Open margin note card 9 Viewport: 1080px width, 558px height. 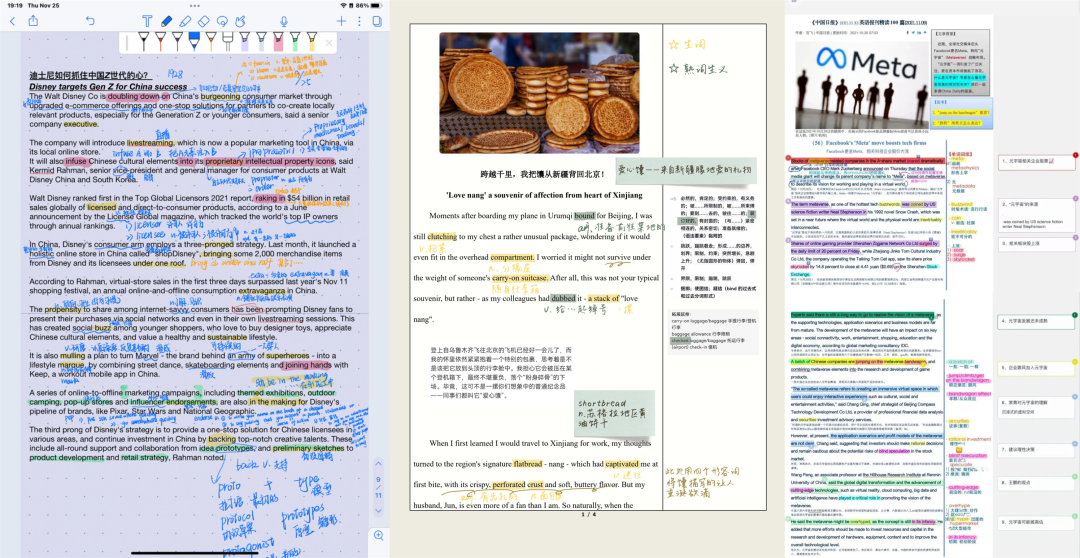tap(1037, 522)
